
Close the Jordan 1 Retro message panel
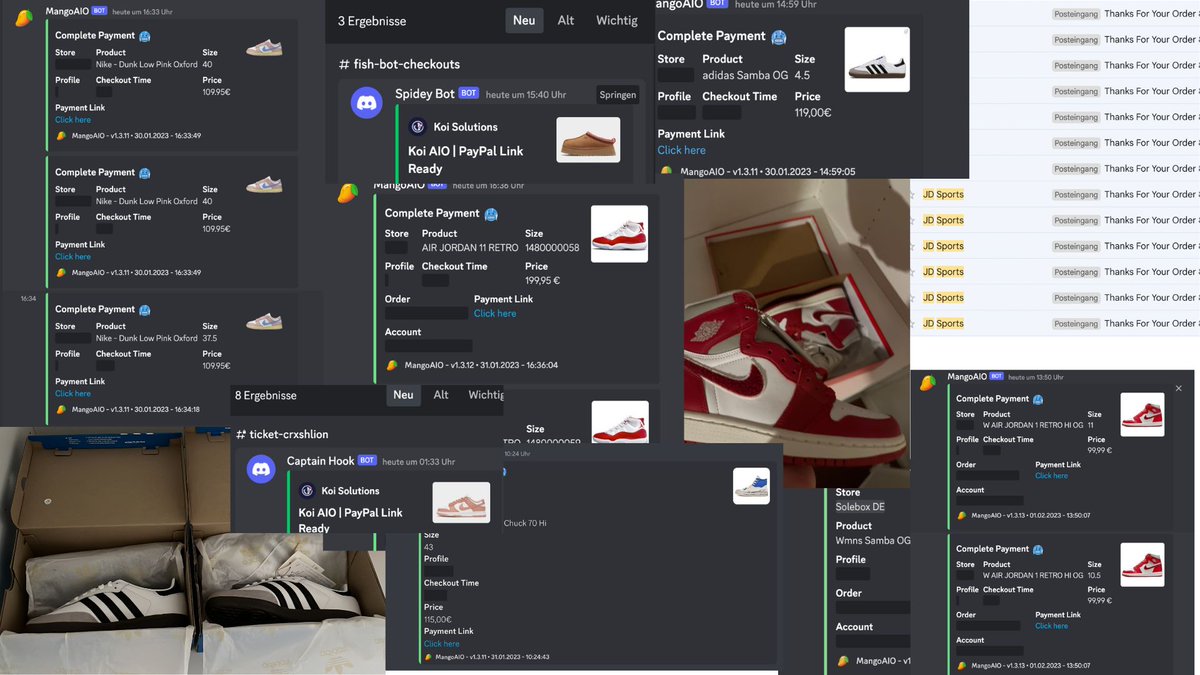(1178, 388)
